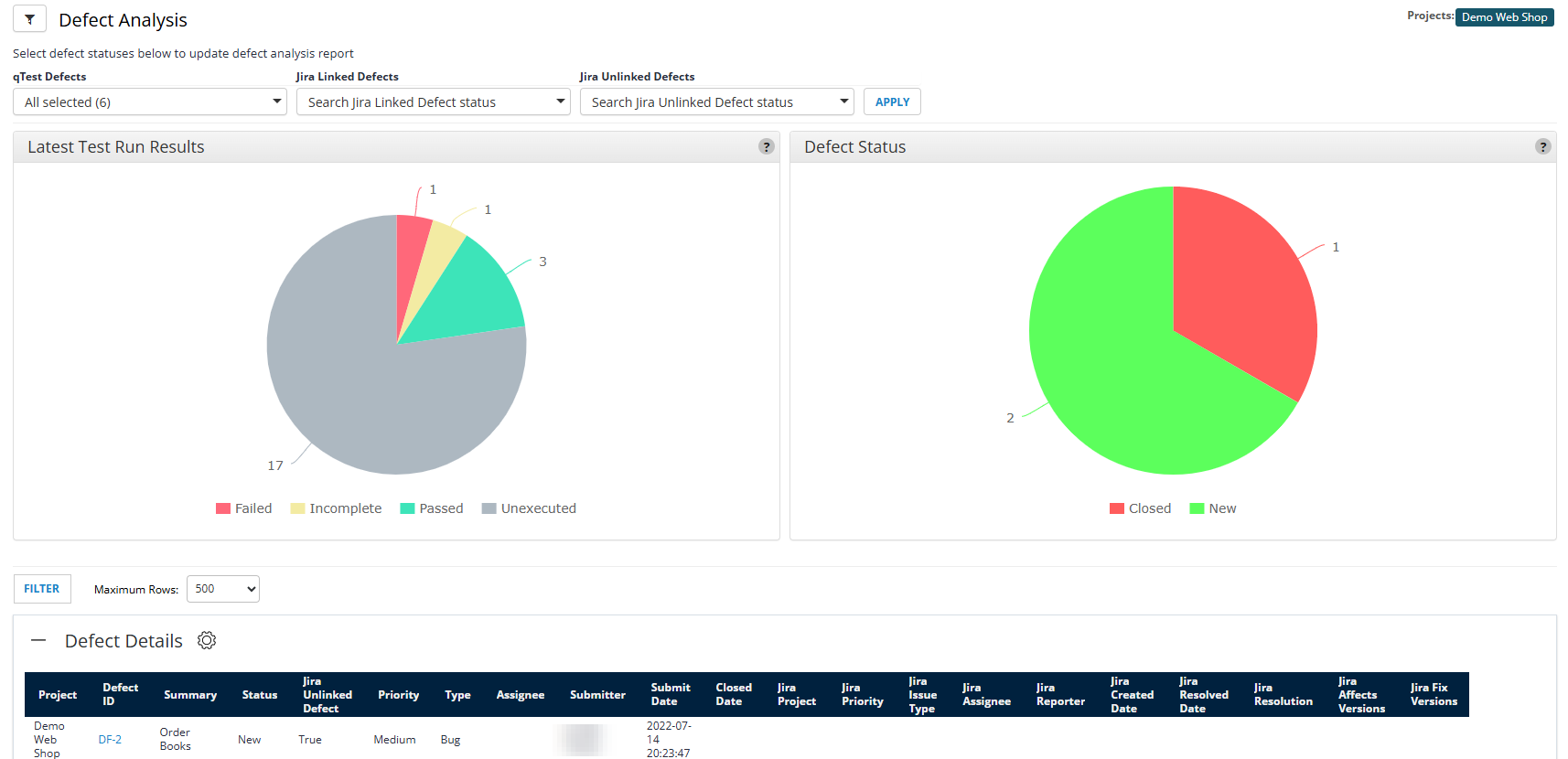The image size is (1568, 759).
Task: Hide the Unexecuted series via legend
Action: (x=529, y=508)
